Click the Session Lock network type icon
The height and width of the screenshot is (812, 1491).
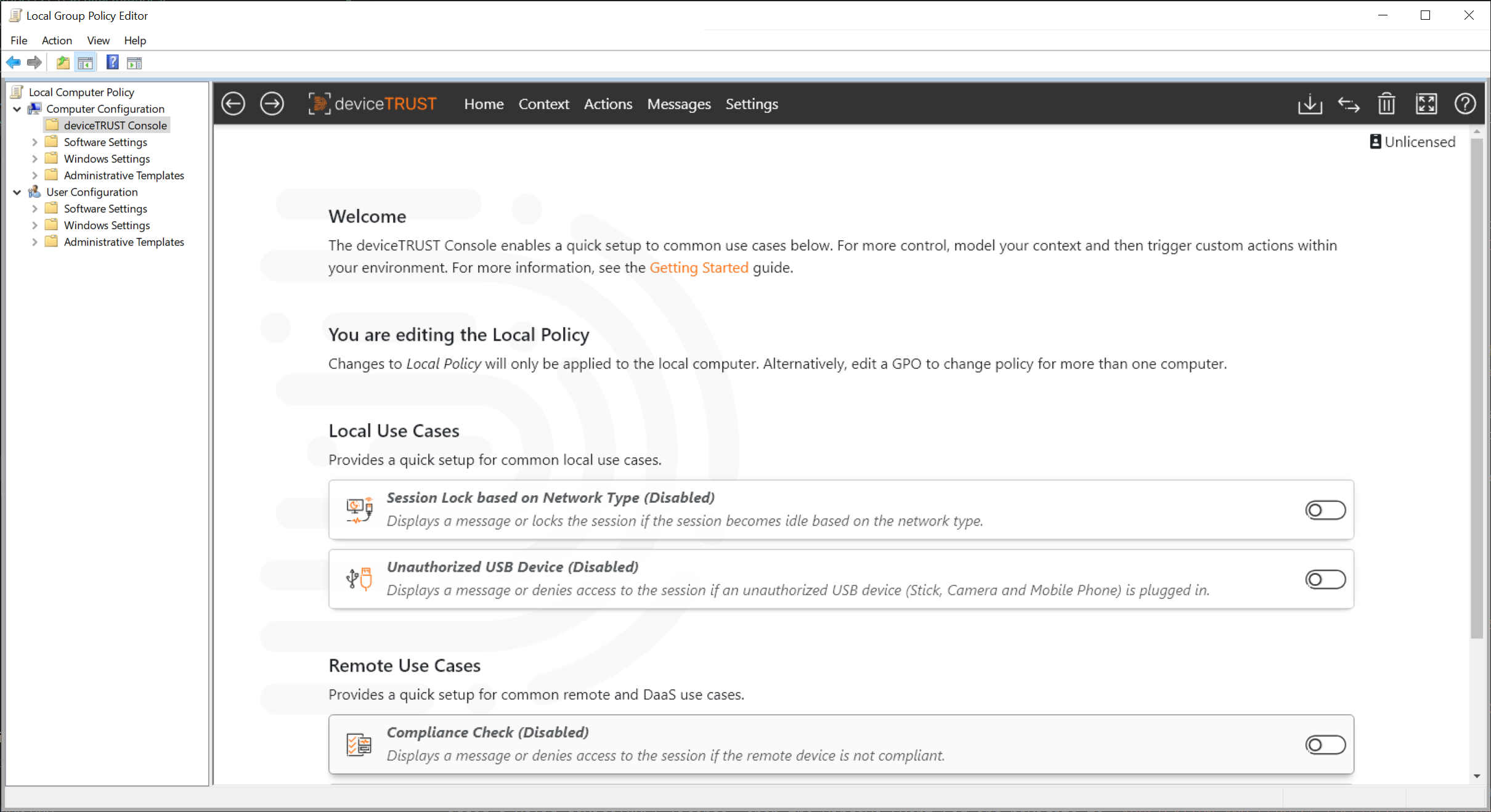pyautogui.click(x=359, y=509)
